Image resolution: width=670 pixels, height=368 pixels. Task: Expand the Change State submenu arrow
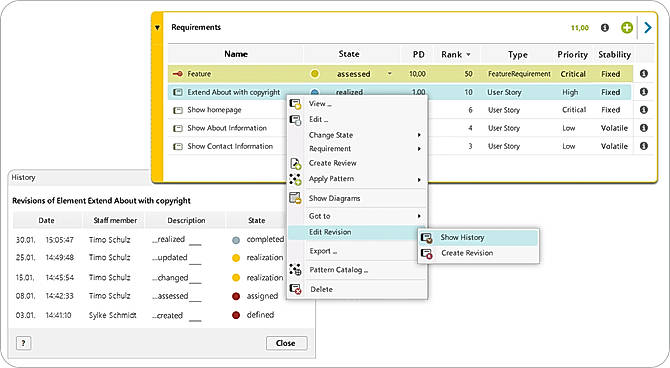coord(419,135)
